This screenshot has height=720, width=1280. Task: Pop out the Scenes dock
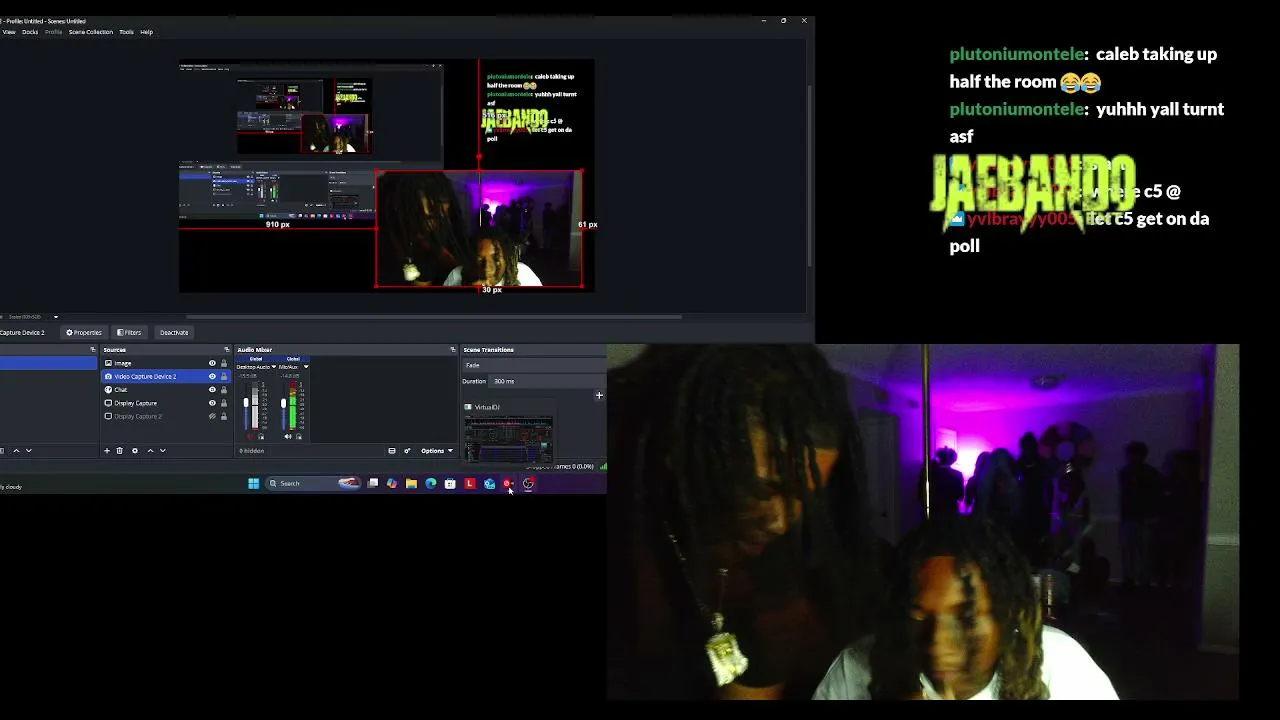[x=93, y=350]
